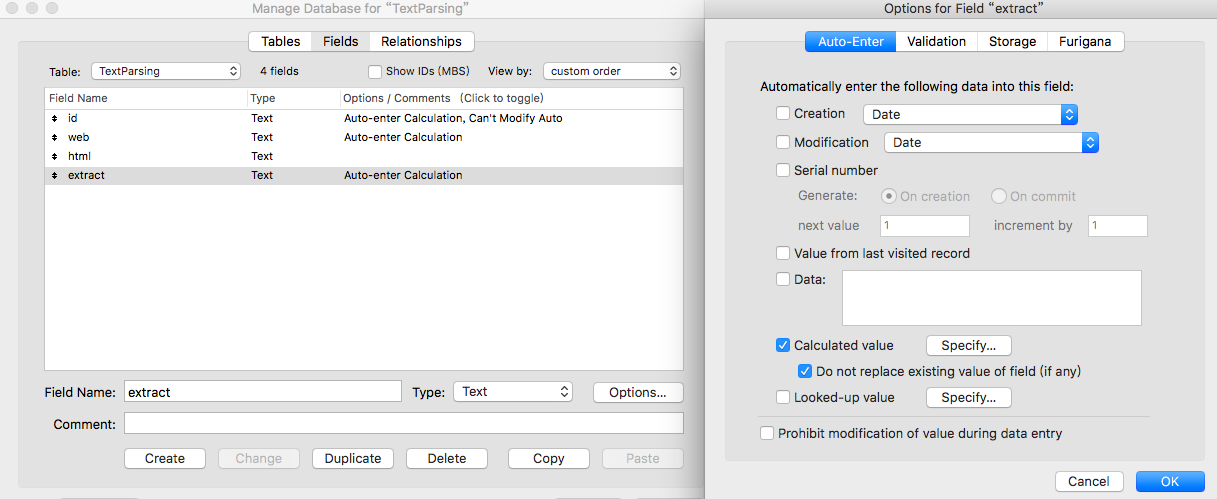Click reorder handle icon for html field
1217x499 pixels.
click(x=54, y=156)
